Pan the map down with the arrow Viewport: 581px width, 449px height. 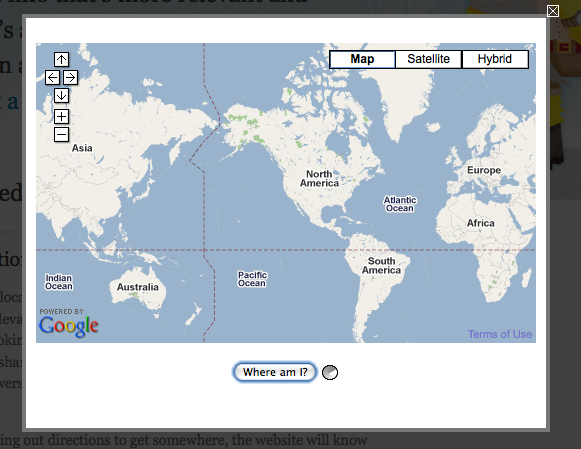(61, 95)
